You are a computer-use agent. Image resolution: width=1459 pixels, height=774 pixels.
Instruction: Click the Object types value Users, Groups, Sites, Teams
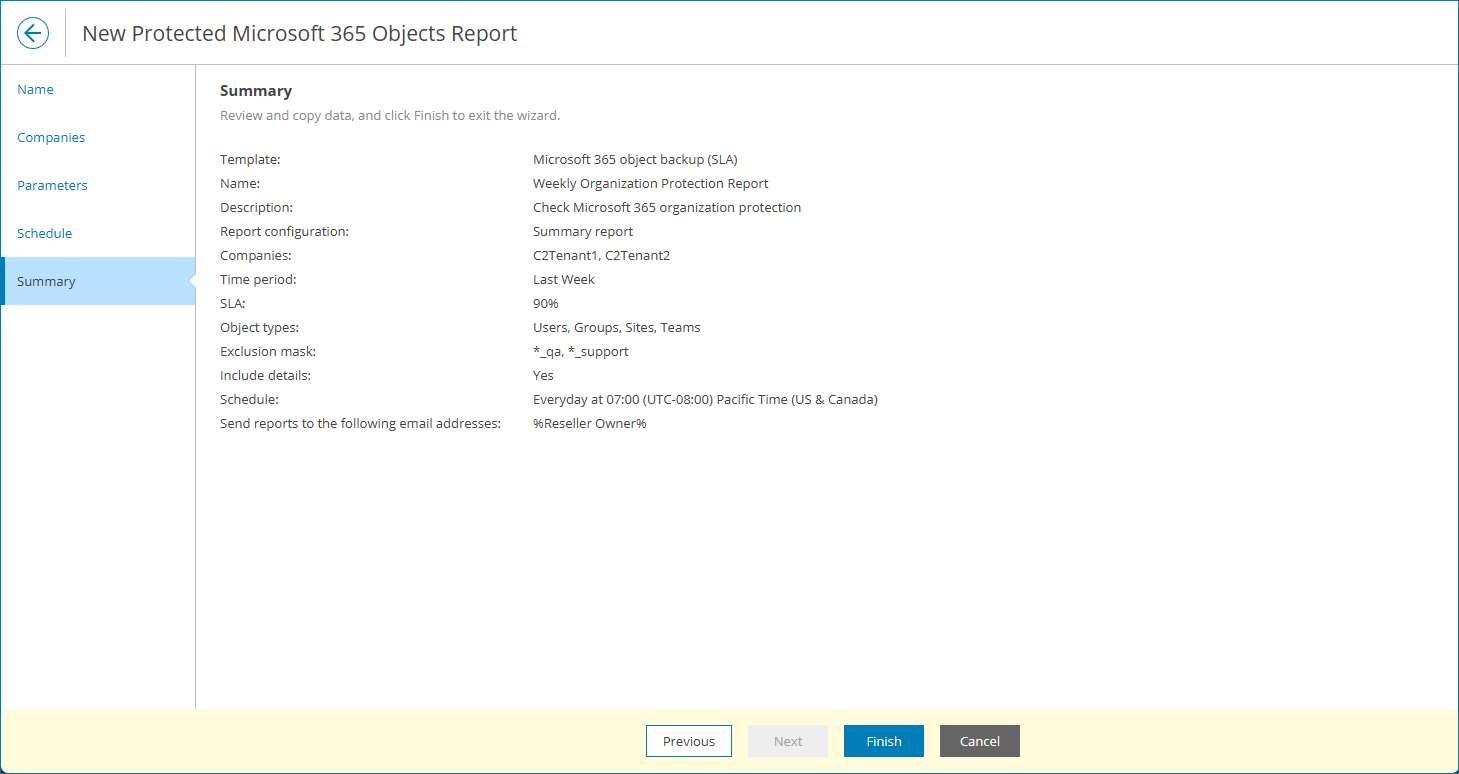point(616,327)
